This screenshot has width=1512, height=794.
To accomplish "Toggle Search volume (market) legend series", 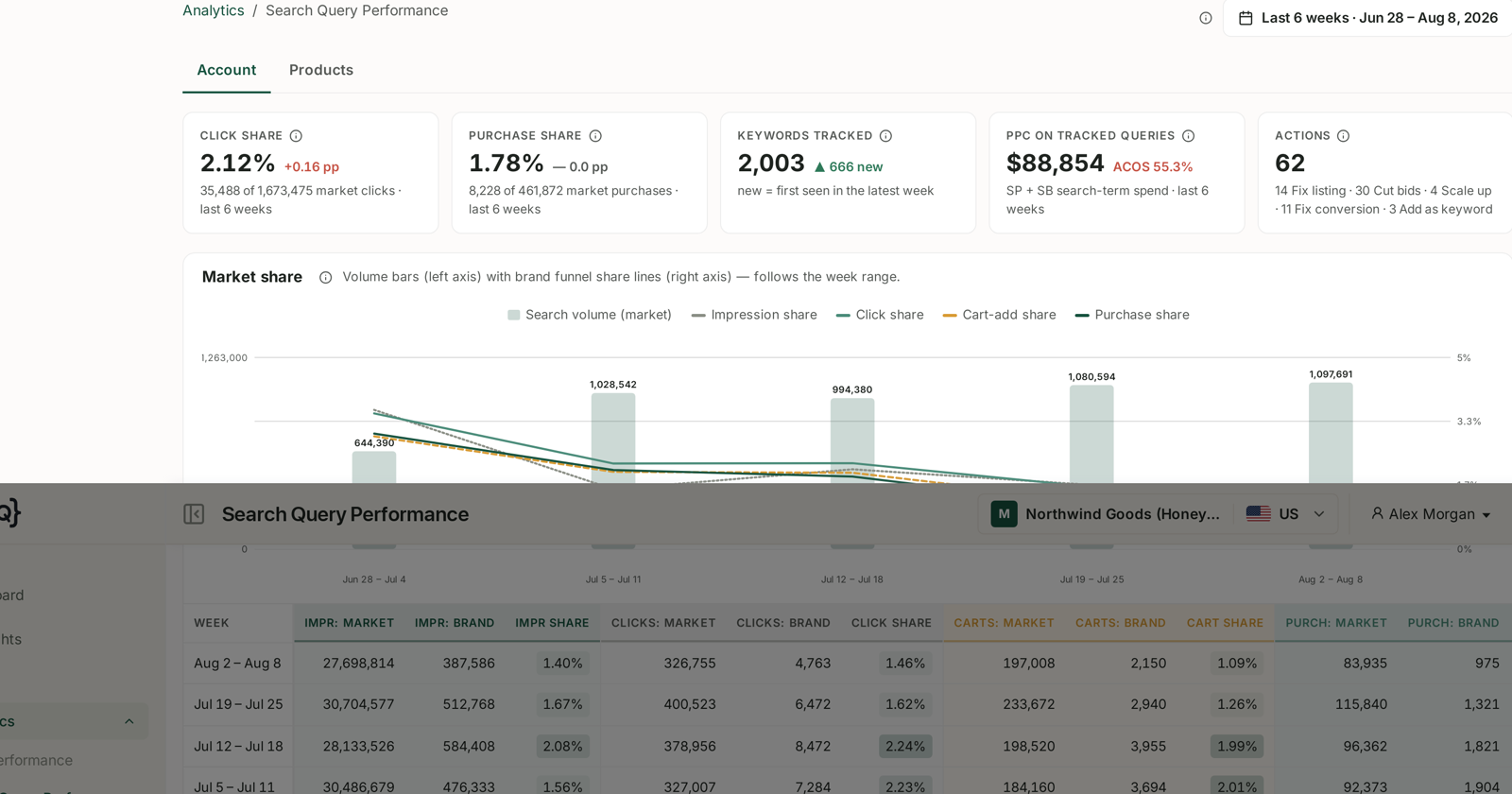I will point(590,315).
